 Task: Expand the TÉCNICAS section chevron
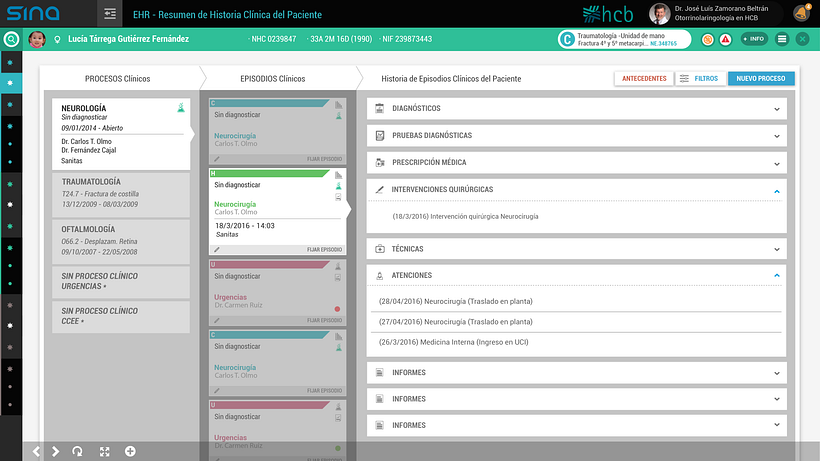[777, 249]
